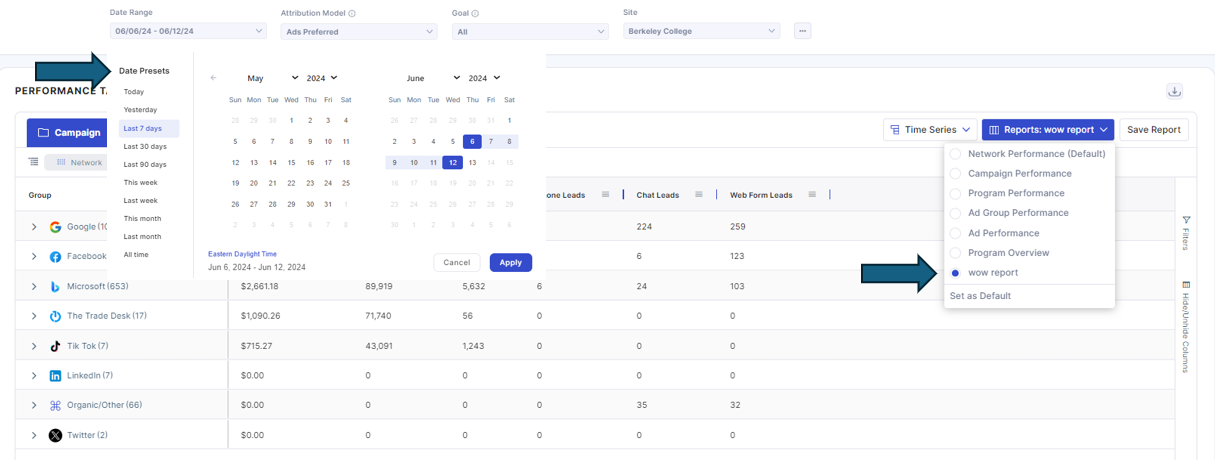The height and width of the screenshot is (460, 1215).
Task: Click the Facebook network logo icon
Action: coord(56,257)
